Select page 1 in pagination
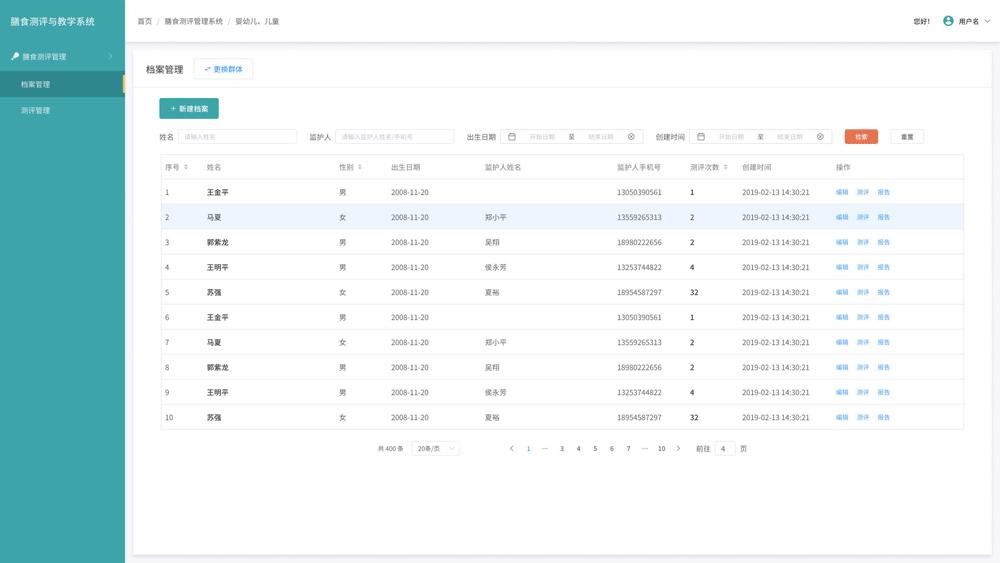Screen dimensions: 1000x563 [x=528, y=448]
